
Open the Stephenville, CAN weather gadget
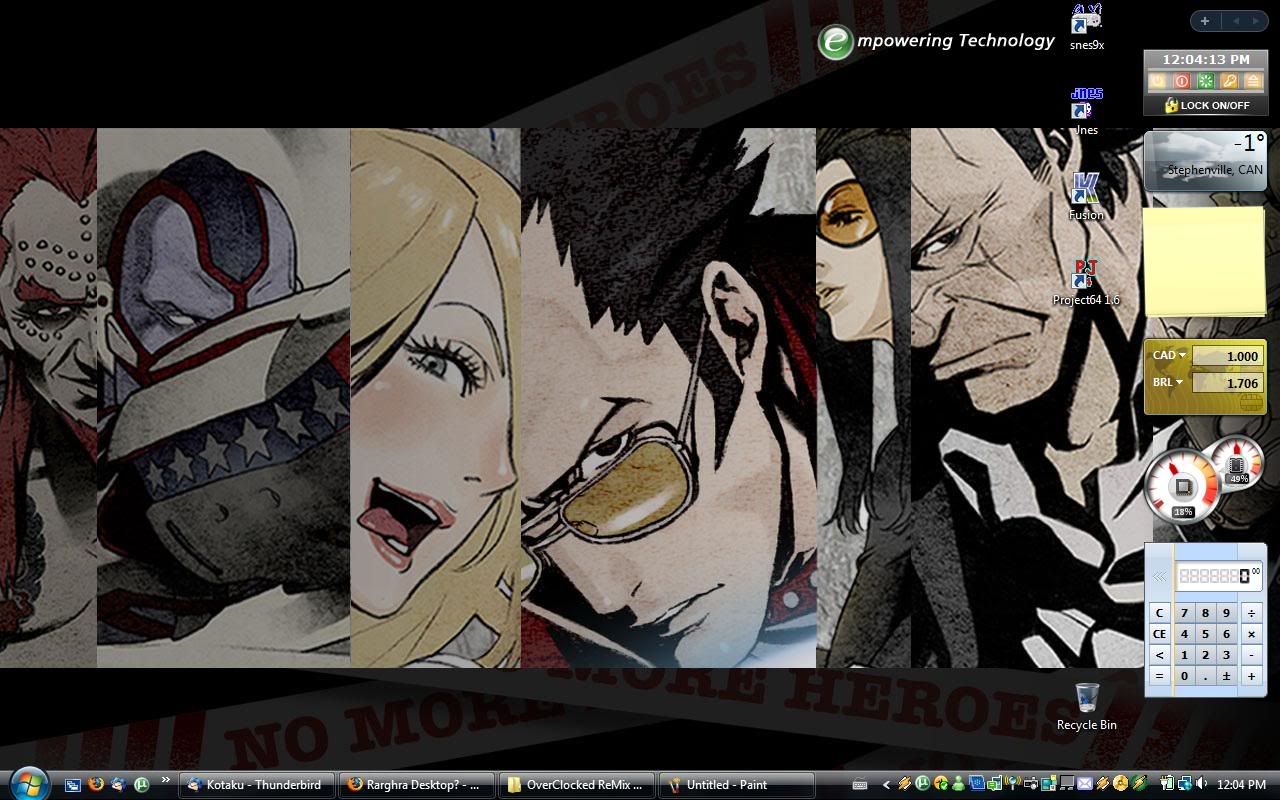(1205, 160)
